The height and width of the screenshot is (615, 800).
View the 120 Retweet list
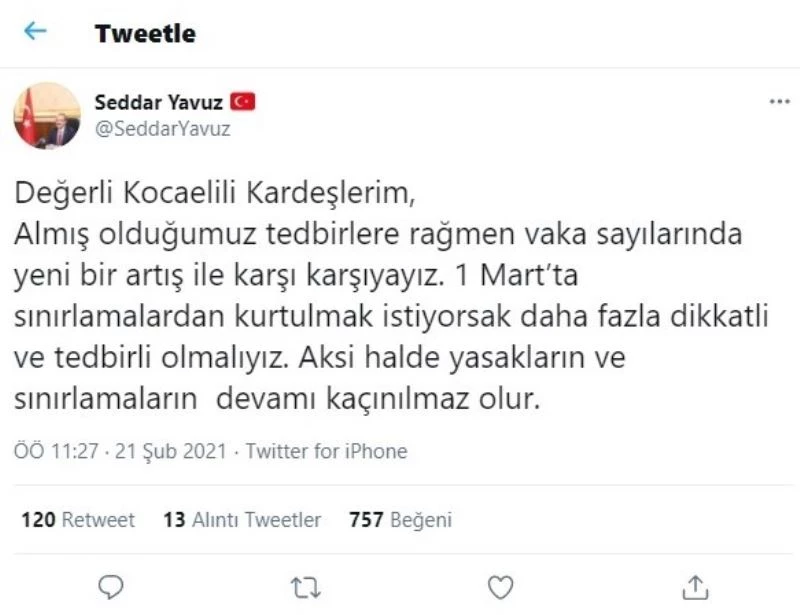tap(77, 520)
